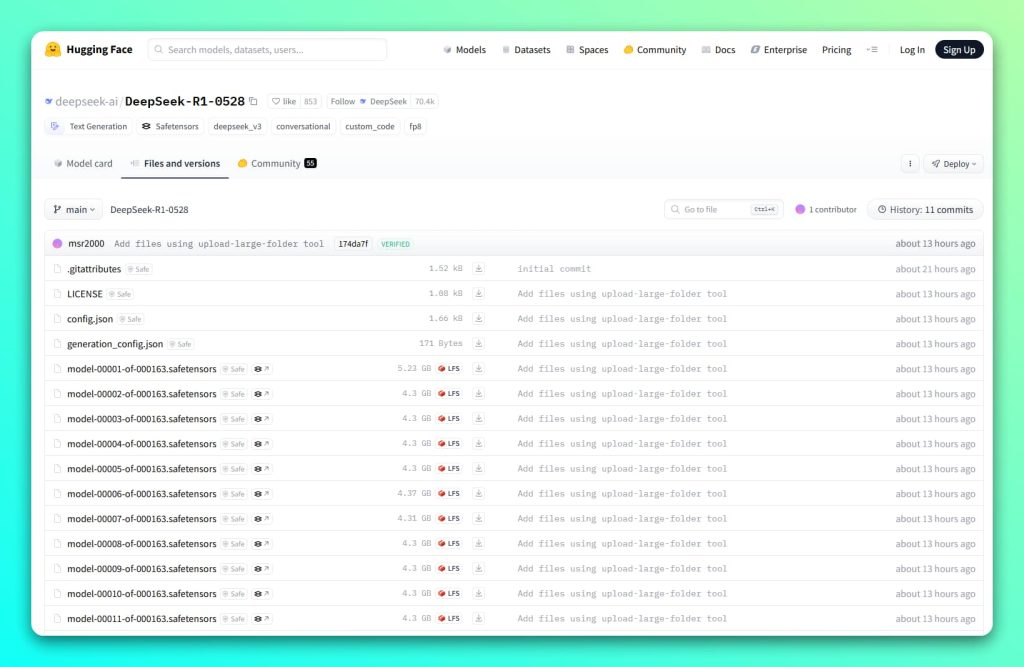Download model-00001-of-000163.safetensors
Image resolution: width=1024 pixels, height=667 pixels.
(479, 368)
